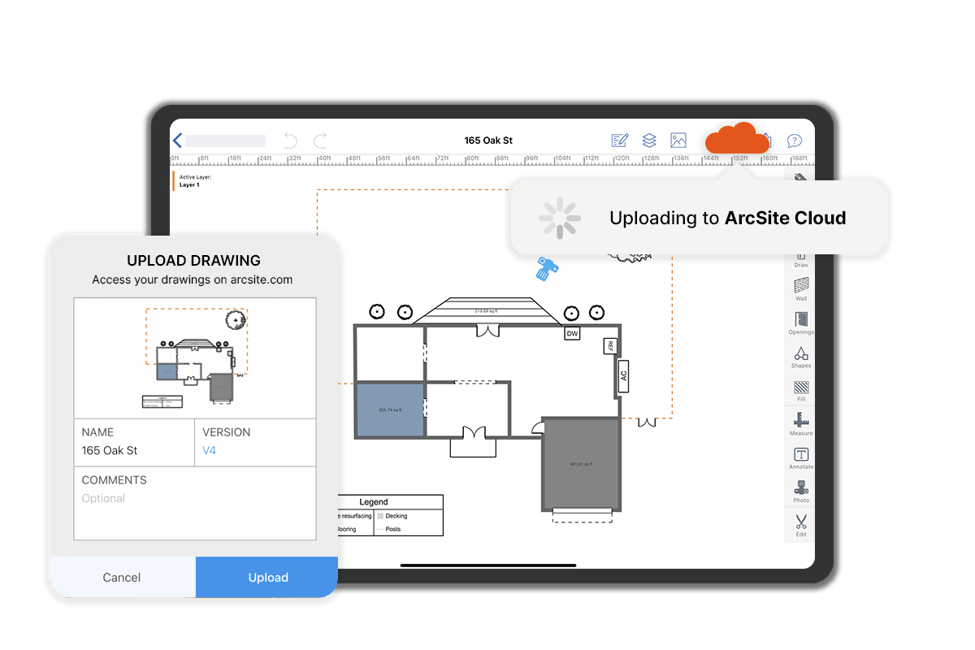Screen dimensions: 975x650
Task: Open the edit notes icon in the top bar
Action: (x=619, y=141)
